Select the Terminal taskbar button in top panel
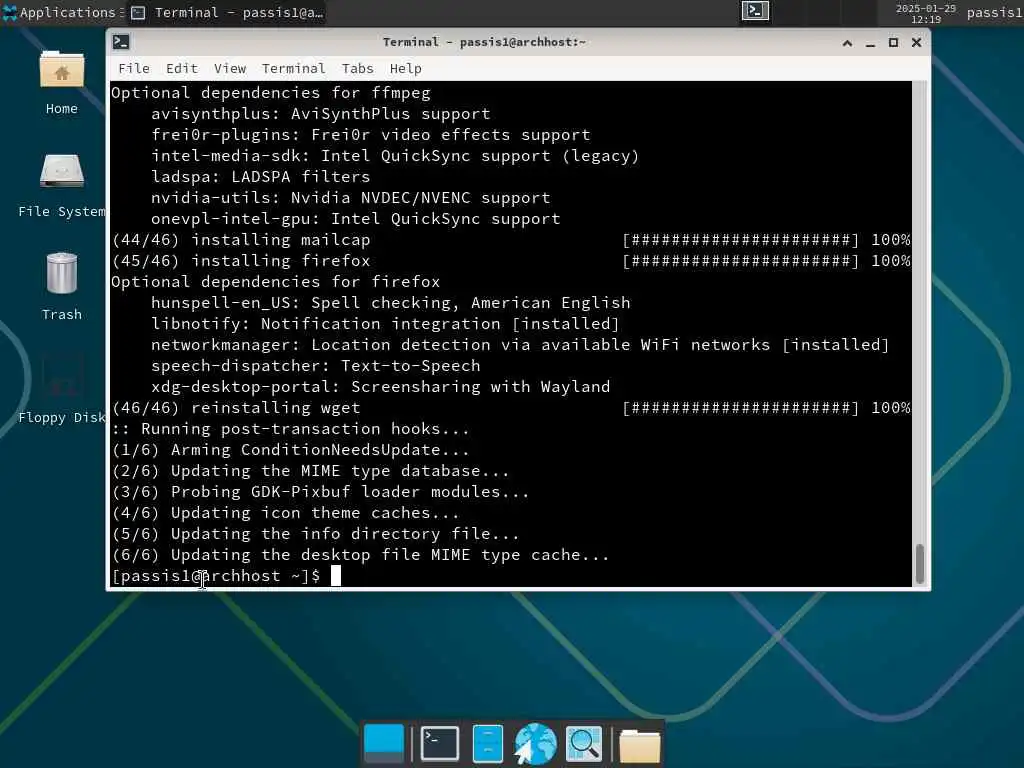Screen dimensions: 1024x768 pyautogui.click(x=227, y=12)
